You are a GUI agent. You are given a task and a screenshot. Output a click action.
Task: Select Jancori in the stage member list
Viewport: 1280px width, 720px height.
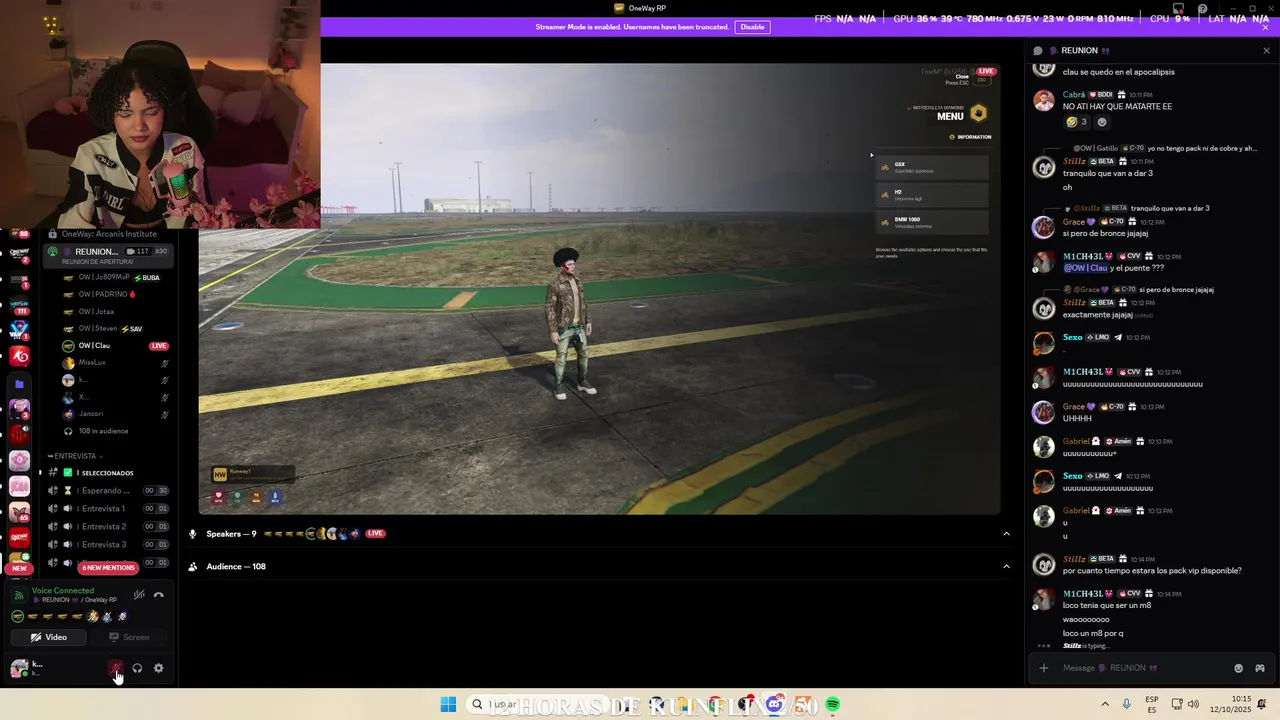pyautogui.click(x=115, y=414)
